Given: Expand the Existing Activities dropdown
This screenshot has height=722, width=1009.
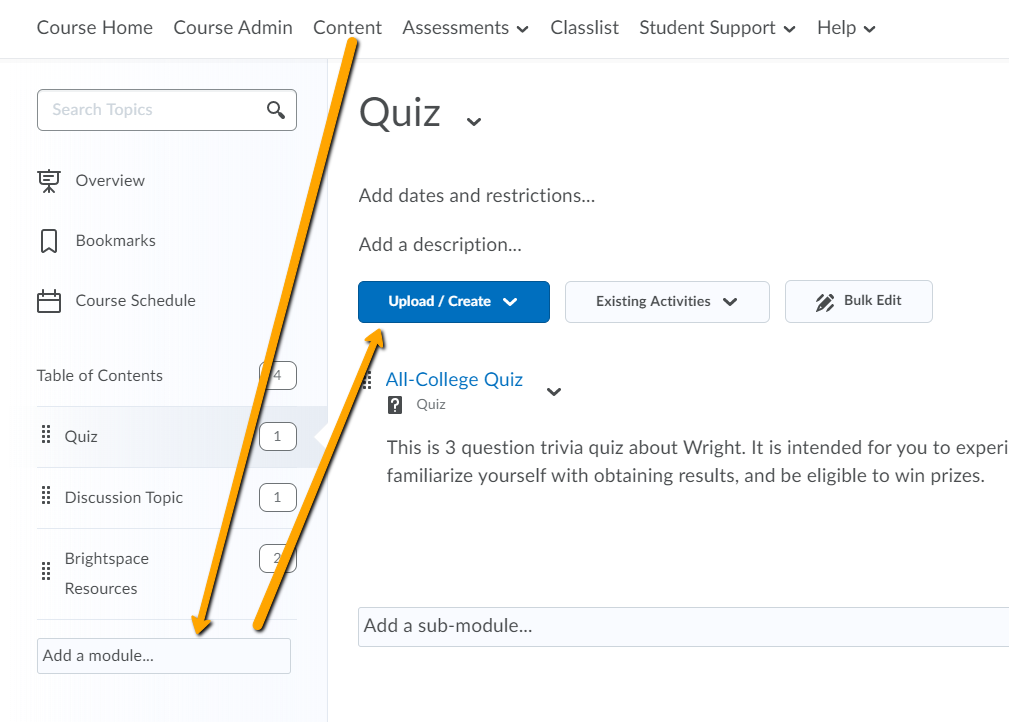Looking at the screenshot, I should pyautogui.click(x=667, y=301).
